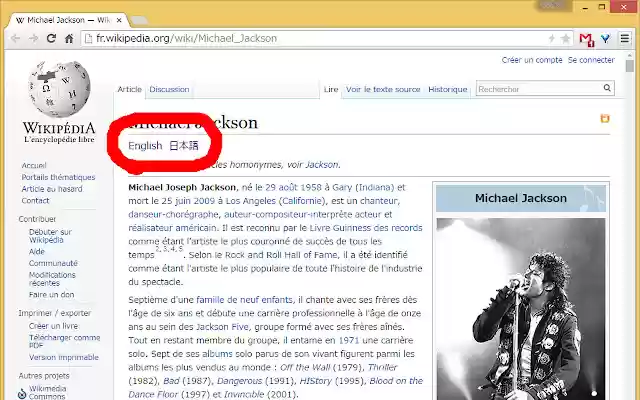Click Débuter sur Wikipédia link
This screenshot has height=400, width=640.
tap(50, 236)
